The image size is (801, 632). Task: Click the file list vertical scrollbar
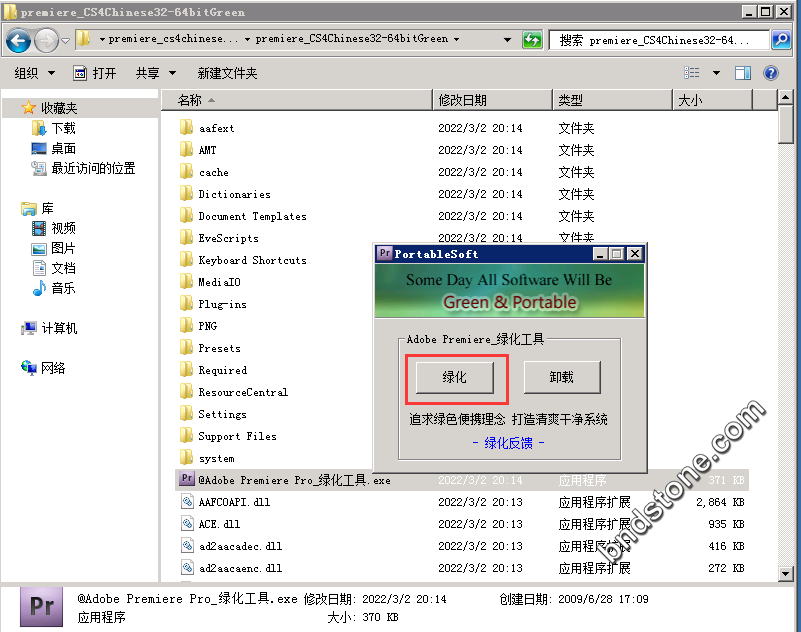click(787, 340)
